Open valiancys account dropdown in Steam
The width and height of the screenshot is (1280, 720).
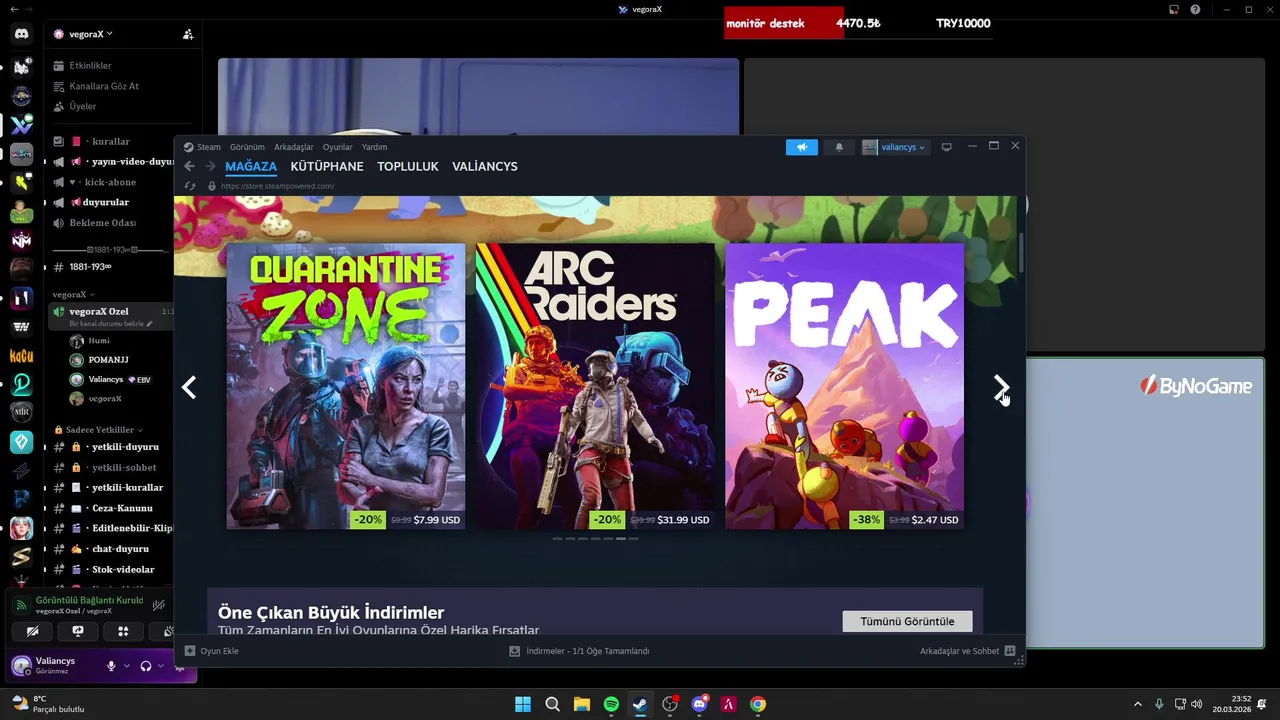[894, 147]
